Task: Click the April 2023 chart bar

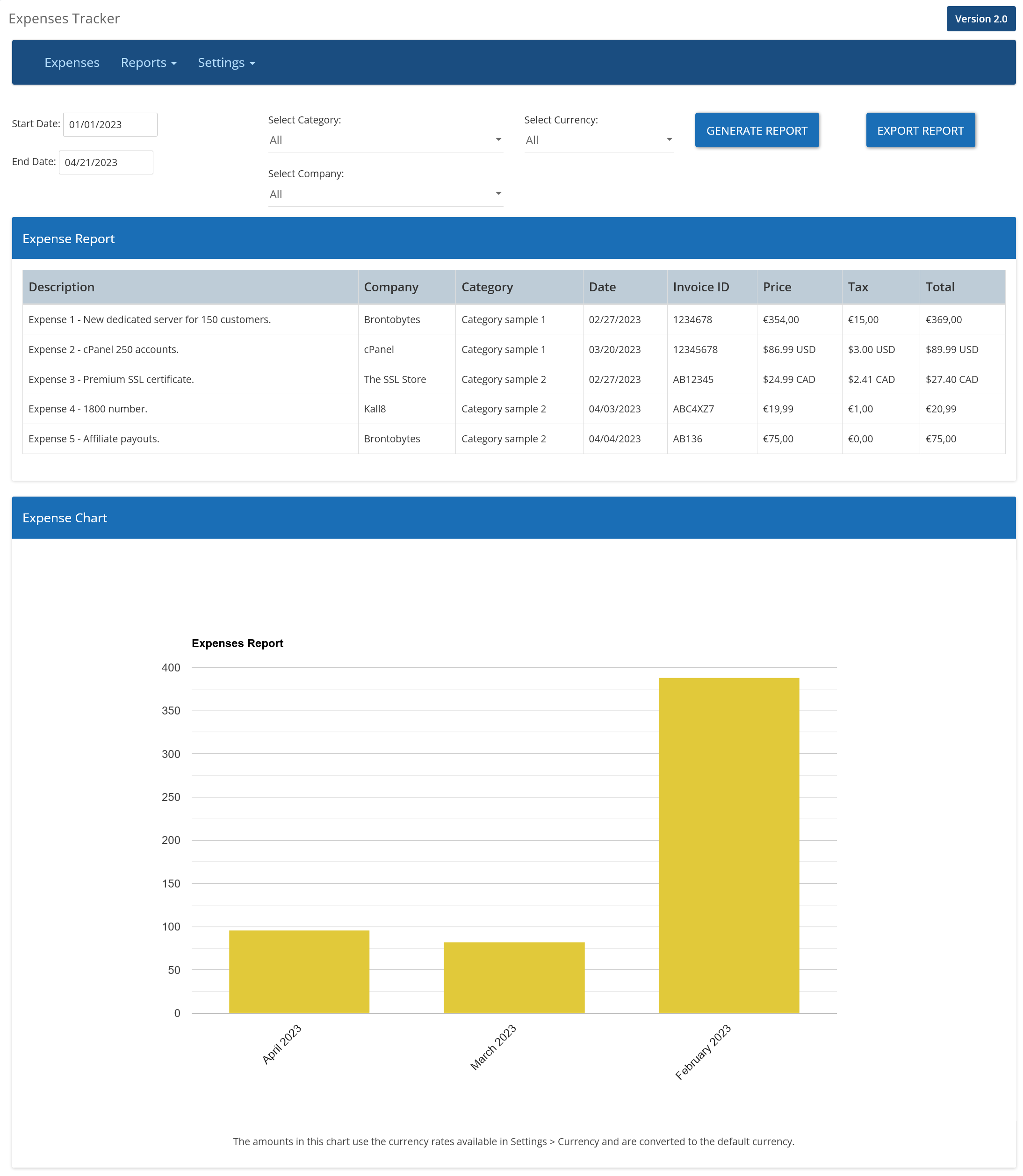Action: 299,972
